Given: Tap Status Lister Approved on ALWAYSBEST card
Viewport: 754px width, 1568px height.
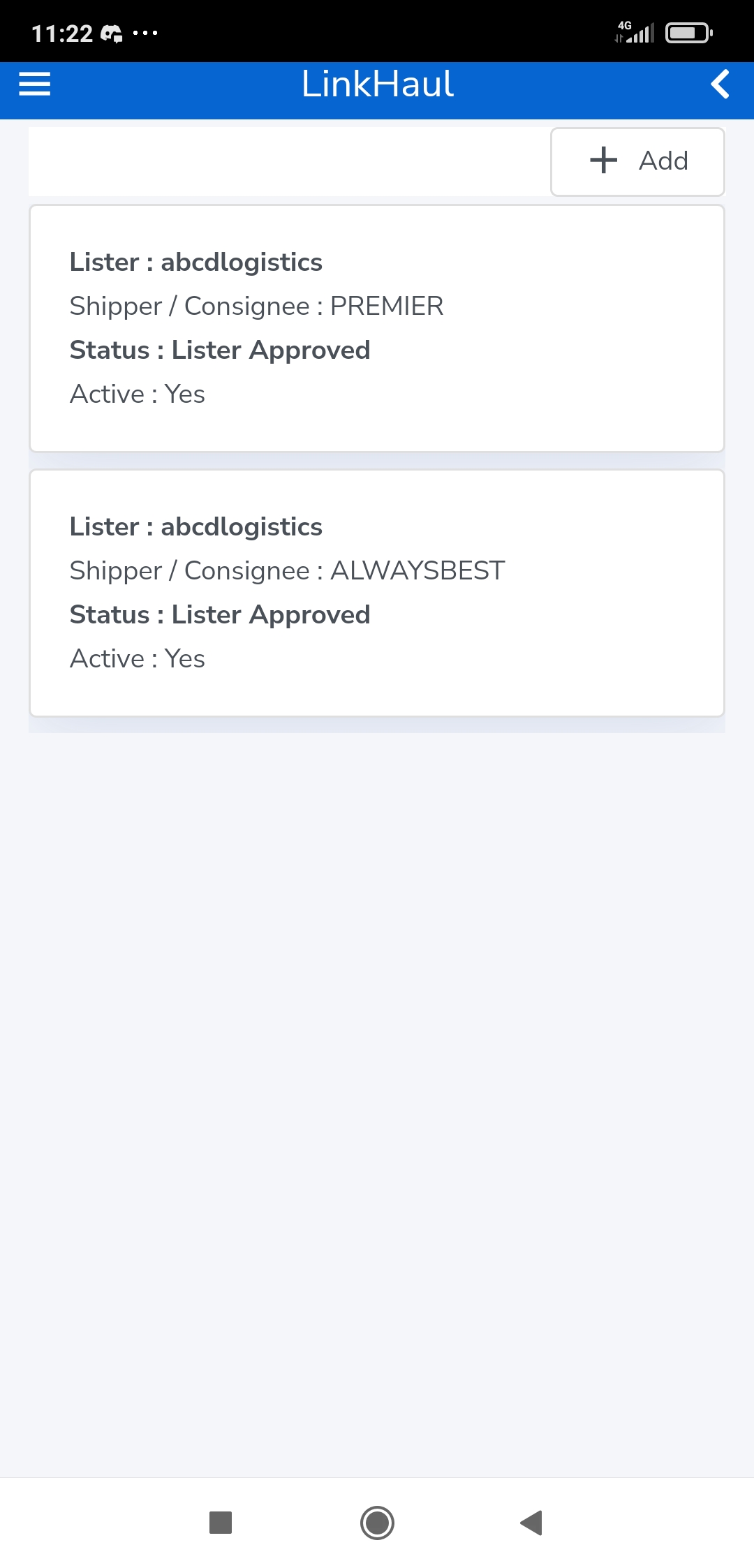Looking at the screenshot, I should pos(220,615).
